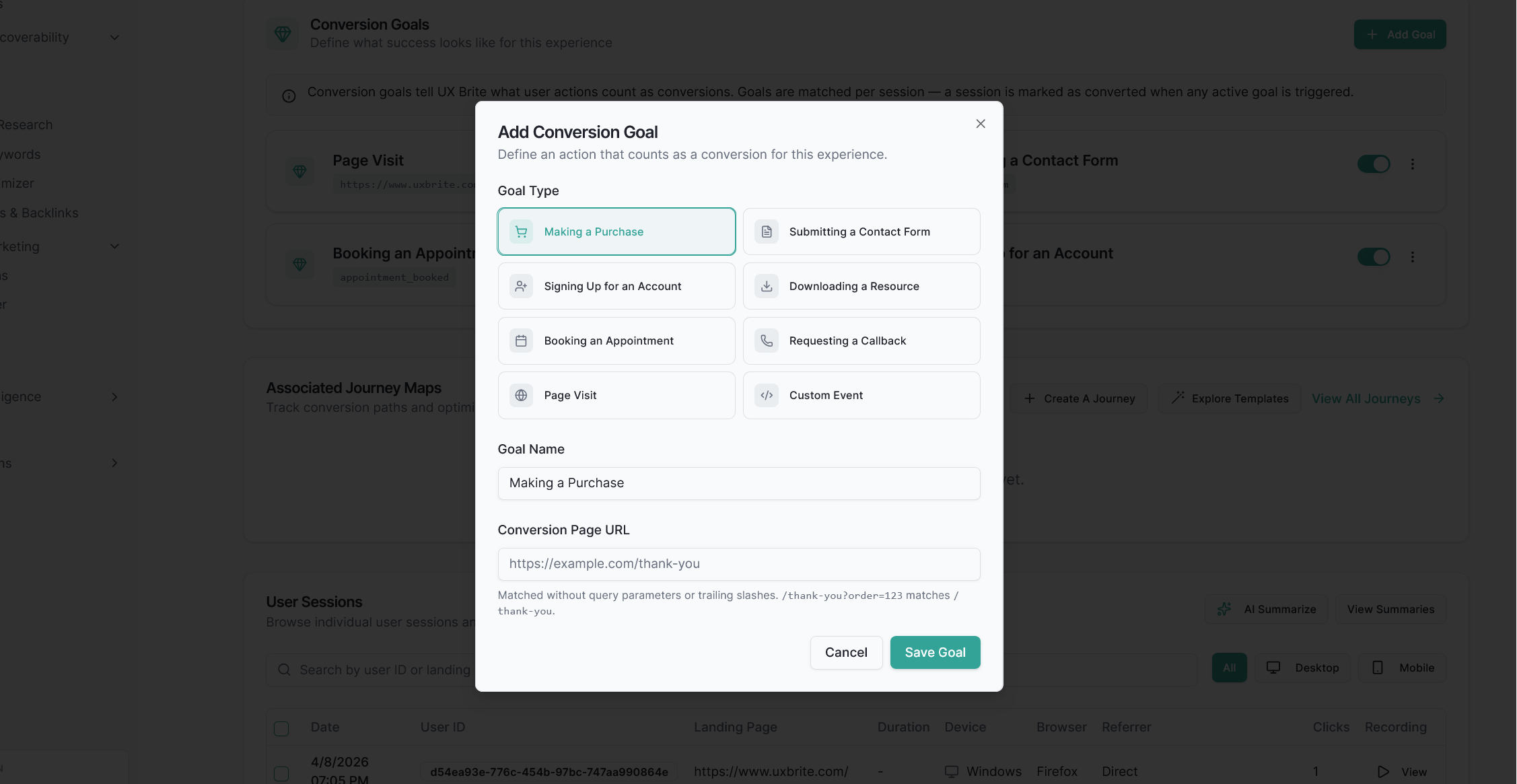The width and height of the screenshot is (1517, 784).
Task: Choose the Signing Up for an Account icon
Action: click(x=521, y=286)
